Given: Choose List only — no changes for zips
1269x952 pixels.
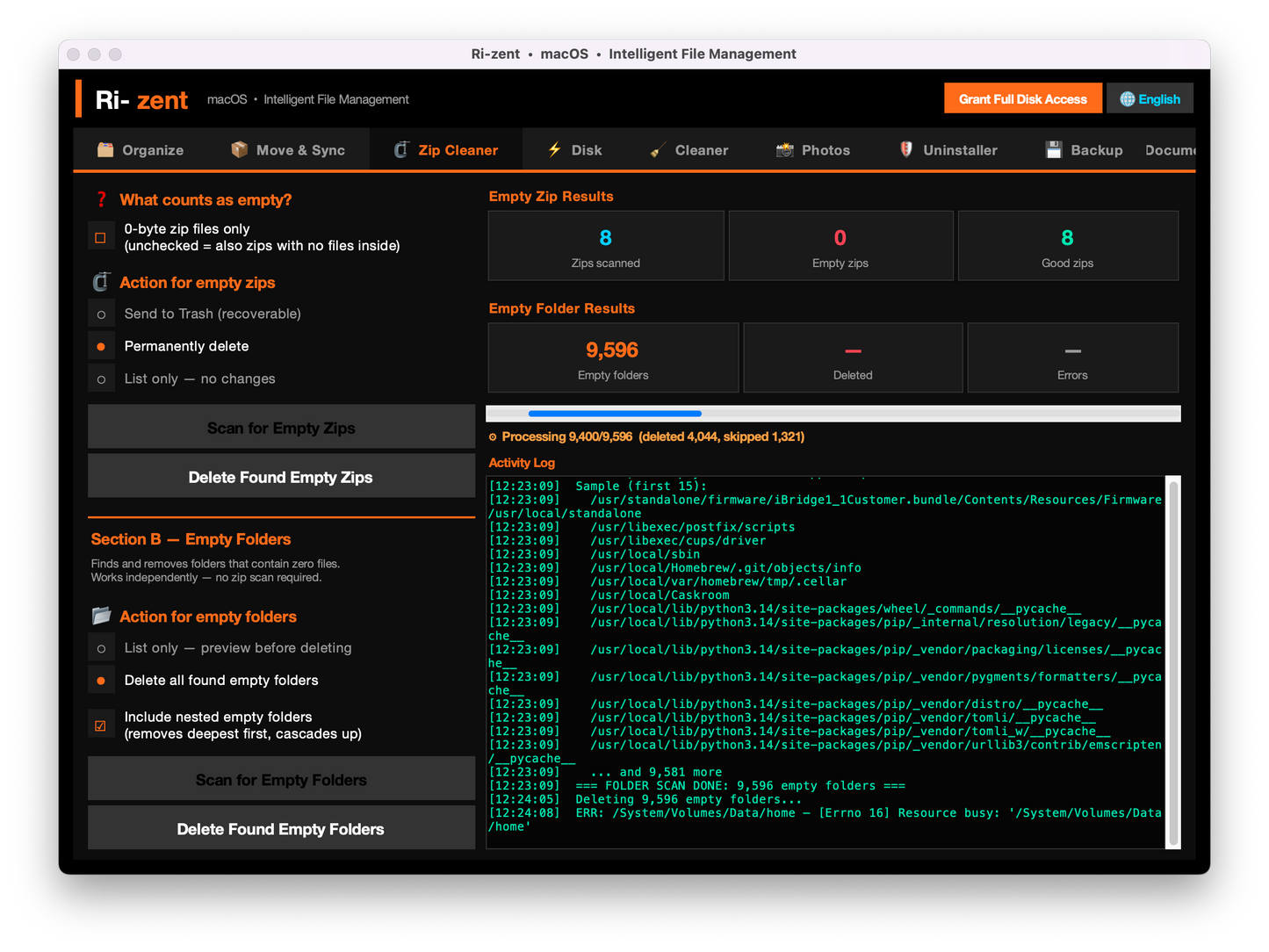Looking at the screenshot, I should coord(101,379).
